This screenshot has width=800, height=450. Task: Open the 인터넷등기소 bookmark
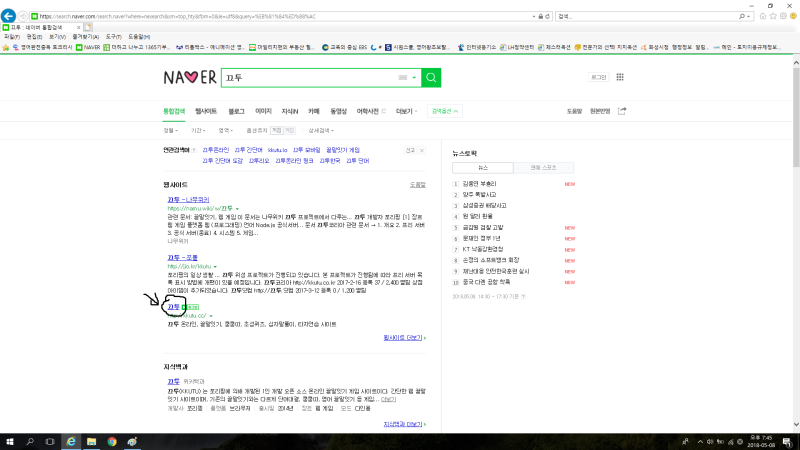pos(477,47)
